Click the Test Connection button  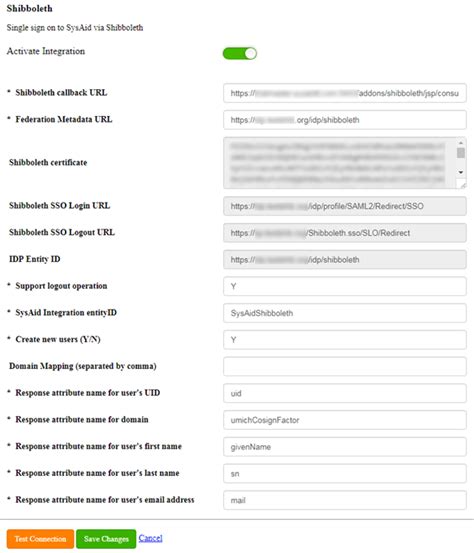pyautogui.click(x=40, y=539)
